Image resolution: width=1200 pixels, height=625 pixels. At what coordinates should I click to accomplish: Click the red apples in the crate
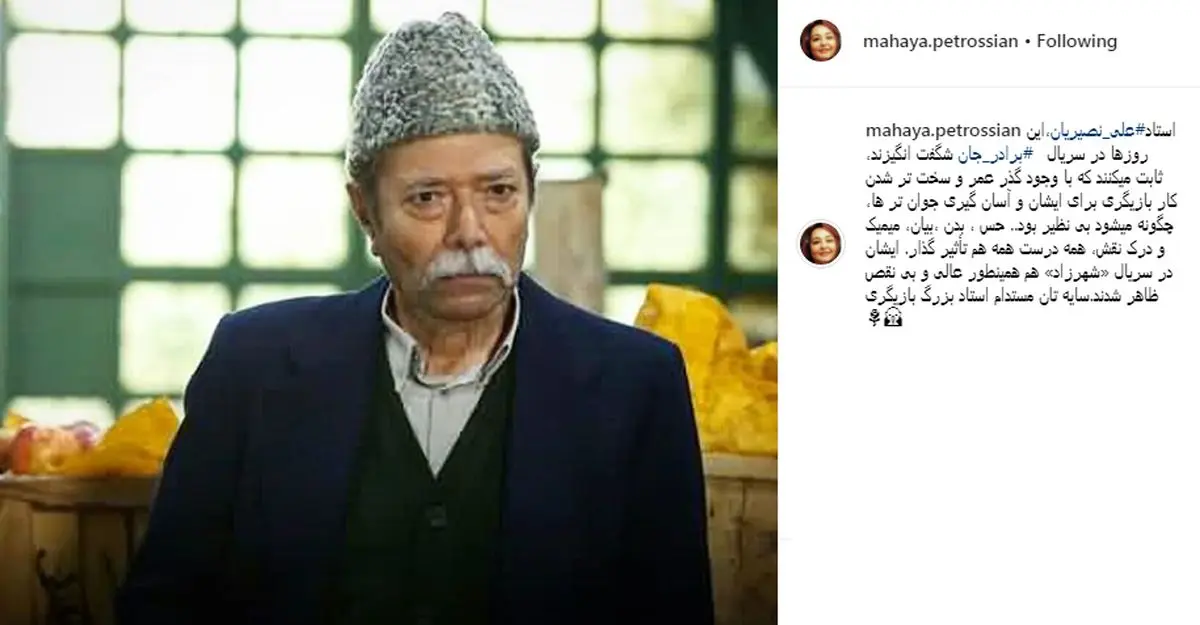click(50, 443)
